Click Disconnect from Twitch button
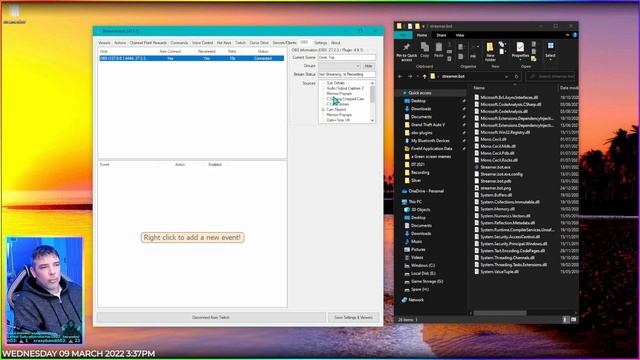Viewport: 640px width, 360px height. point(211,318)
